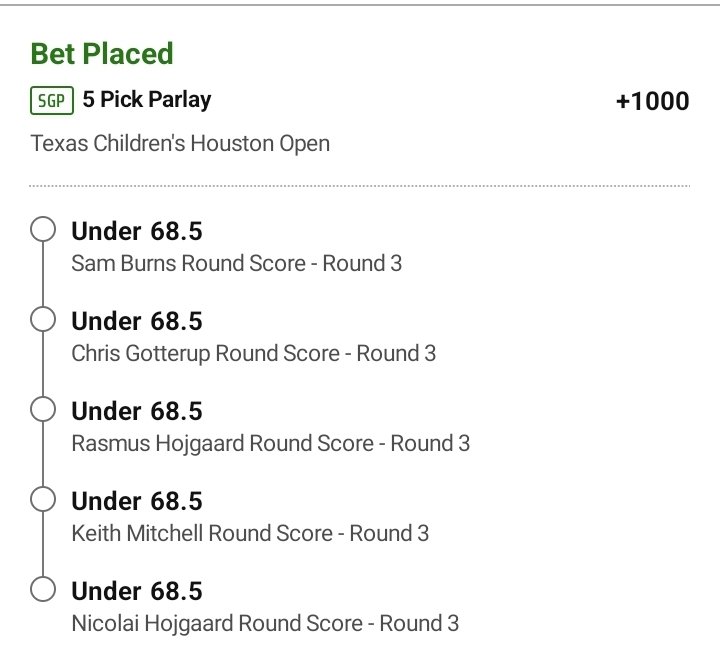Click the circle marker beside Chris Gotterup pick
The image size is (720, 664).
point(43,320)
